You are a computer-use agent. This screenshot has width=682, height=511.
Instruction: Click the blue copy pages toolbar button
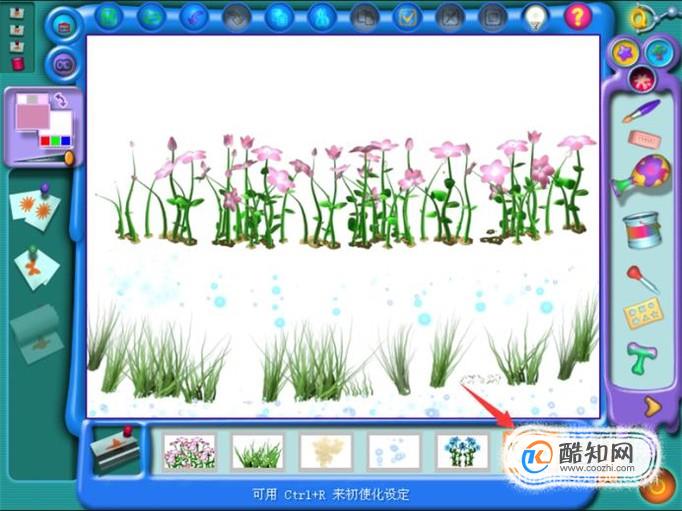pyautogui.click(x=279, y=17)
